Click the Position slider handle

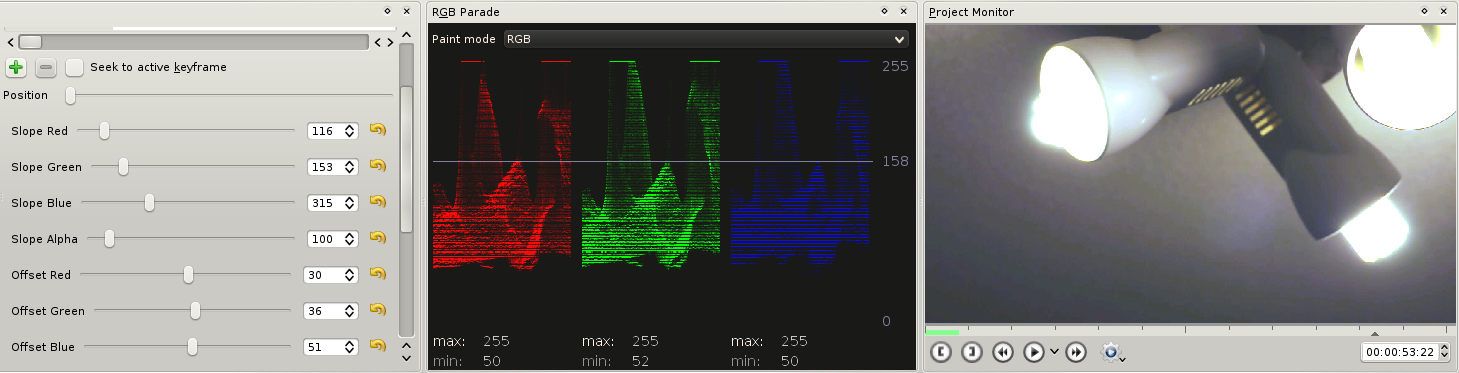[70, 95]
